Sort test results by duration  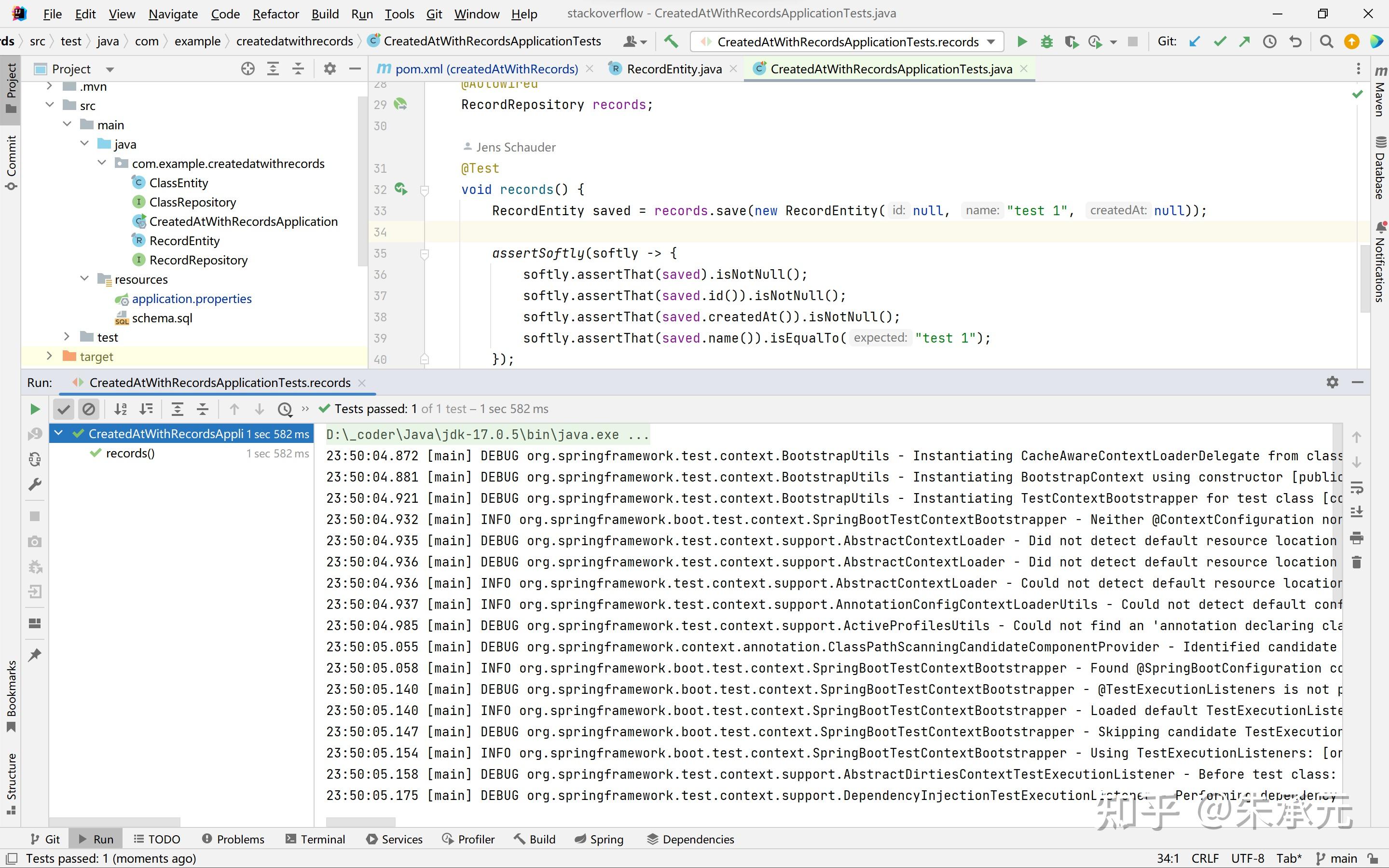[x=146, y=409]
